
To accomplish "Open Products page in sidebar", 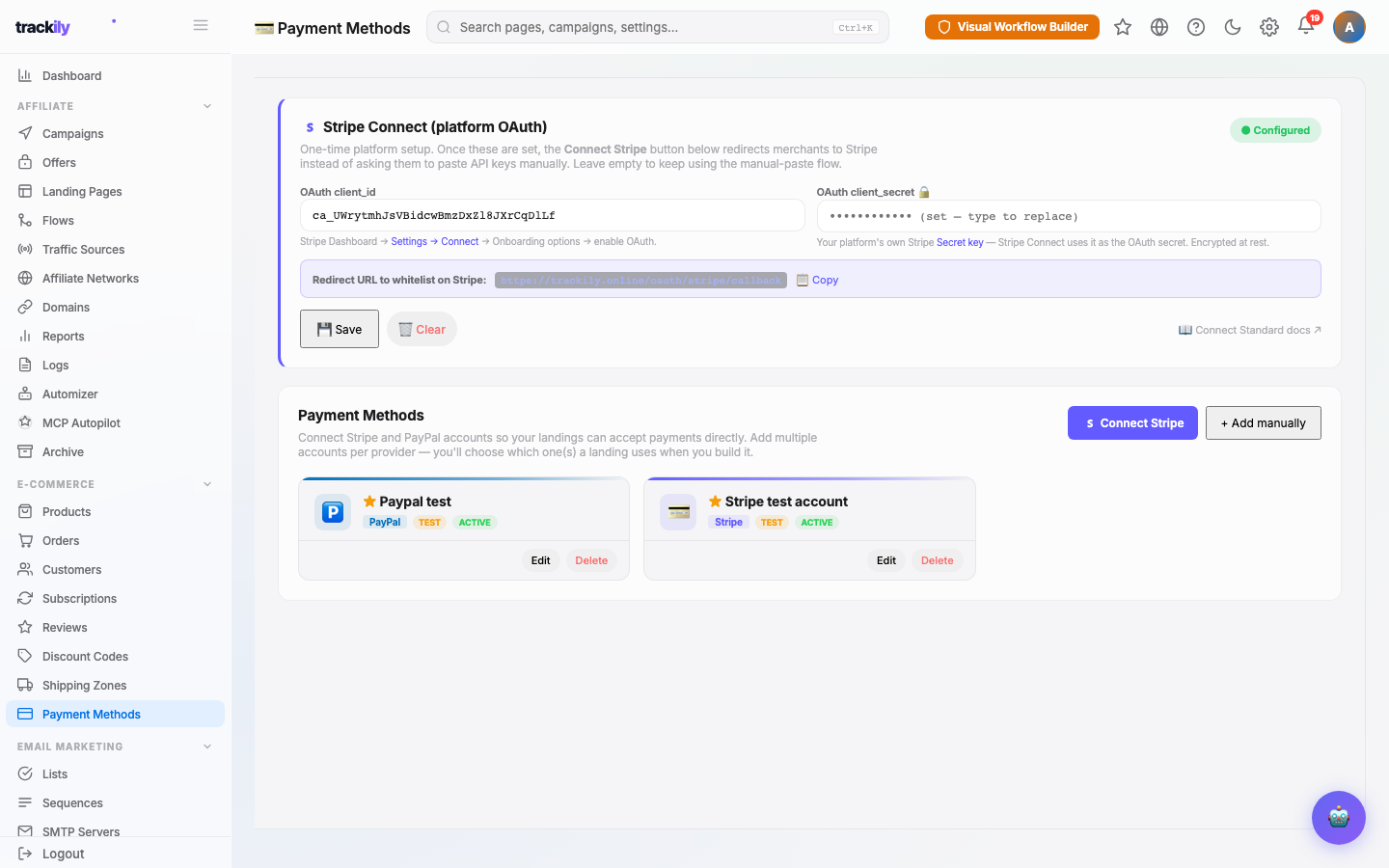I will [x=115, y=511].
